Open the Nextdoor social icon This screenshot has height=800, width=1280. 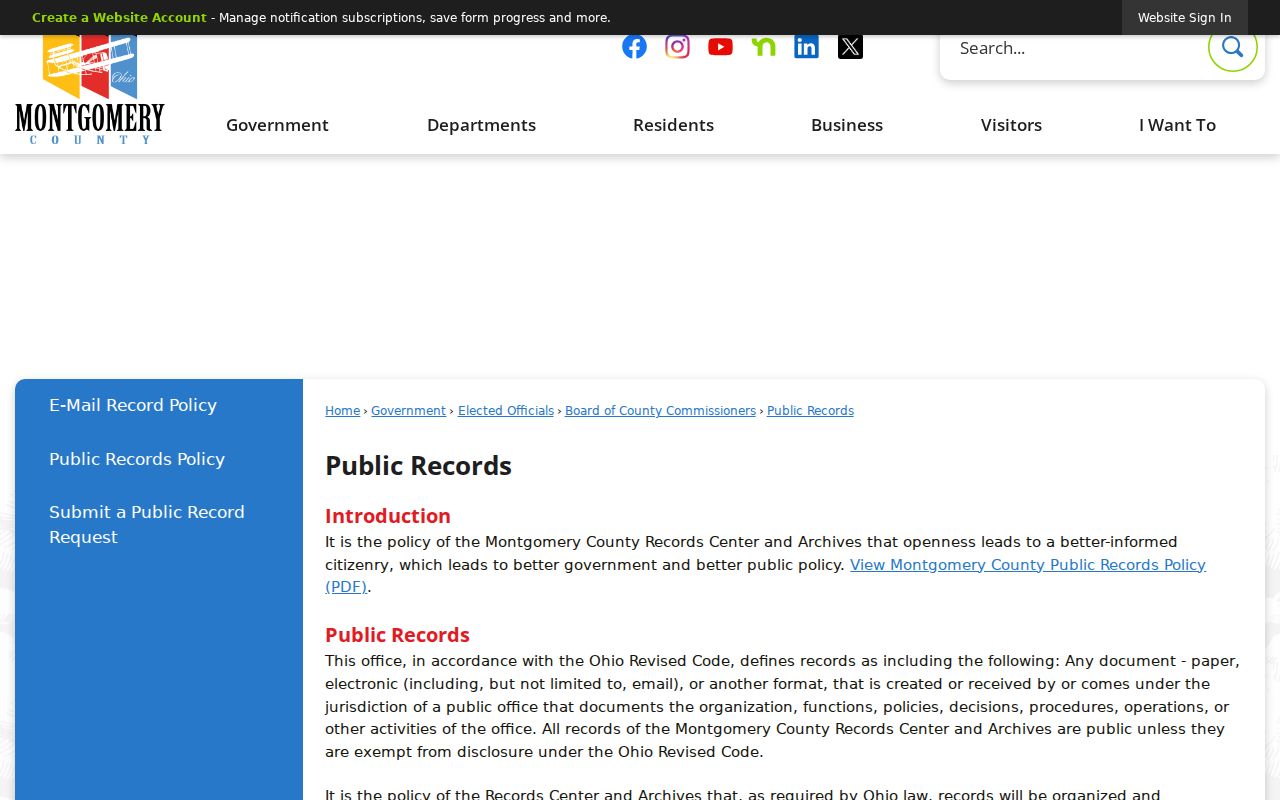click(763, 47)
